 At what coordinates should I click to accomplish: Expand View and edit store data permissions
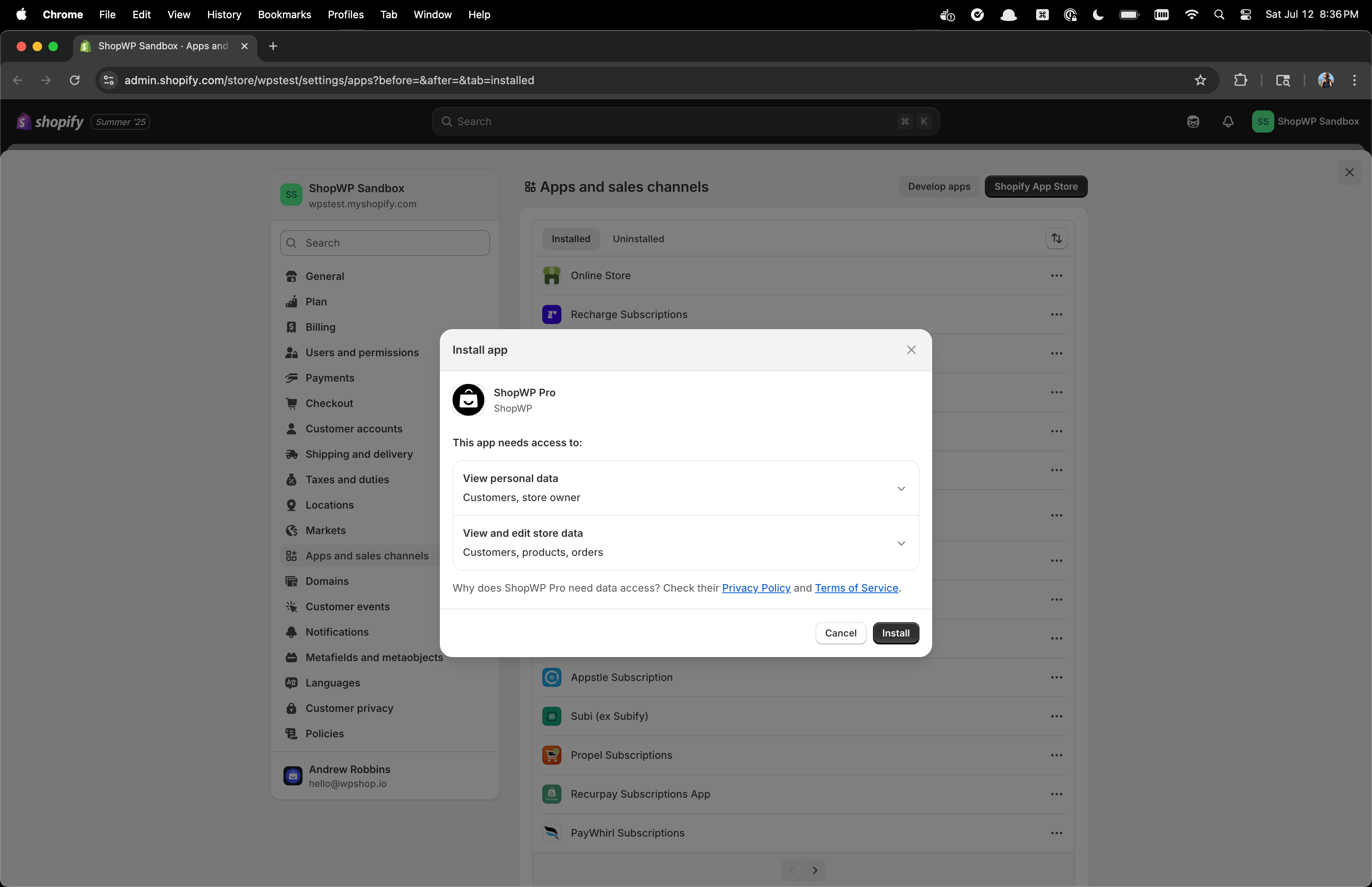tap(685, 543)
